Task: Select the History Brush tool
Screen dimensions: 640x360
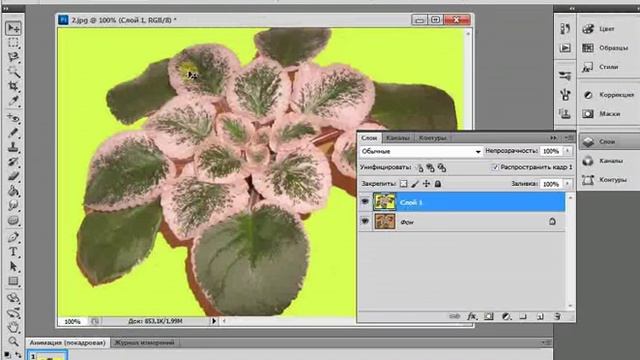Action: tap(13, 162)
